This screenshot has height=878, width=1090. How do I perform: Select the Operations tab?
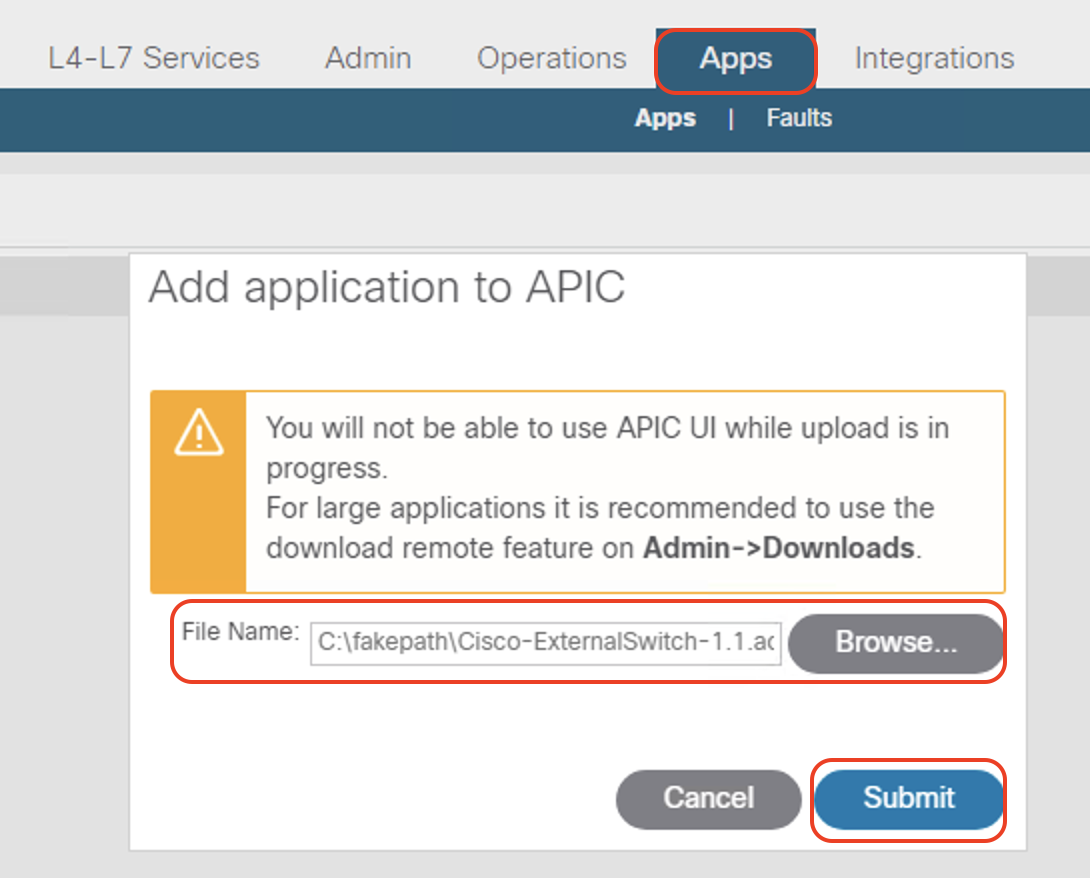552,58
